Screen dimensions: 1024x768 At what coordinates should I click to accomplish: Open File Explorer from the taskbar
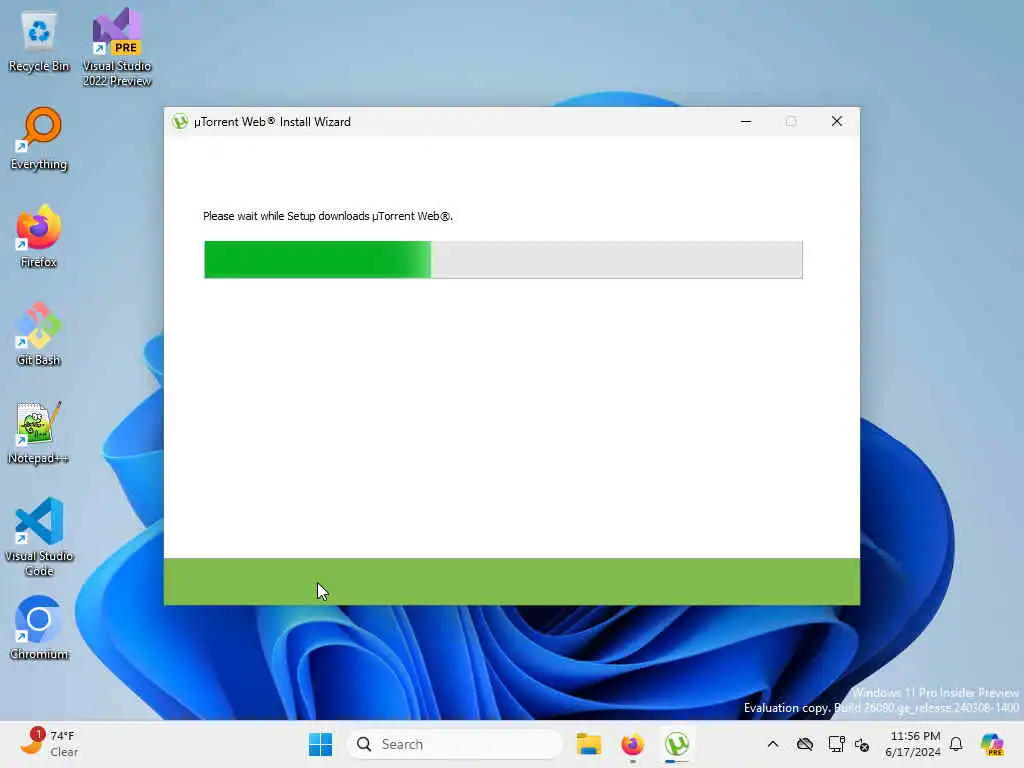tap(588, 744)
